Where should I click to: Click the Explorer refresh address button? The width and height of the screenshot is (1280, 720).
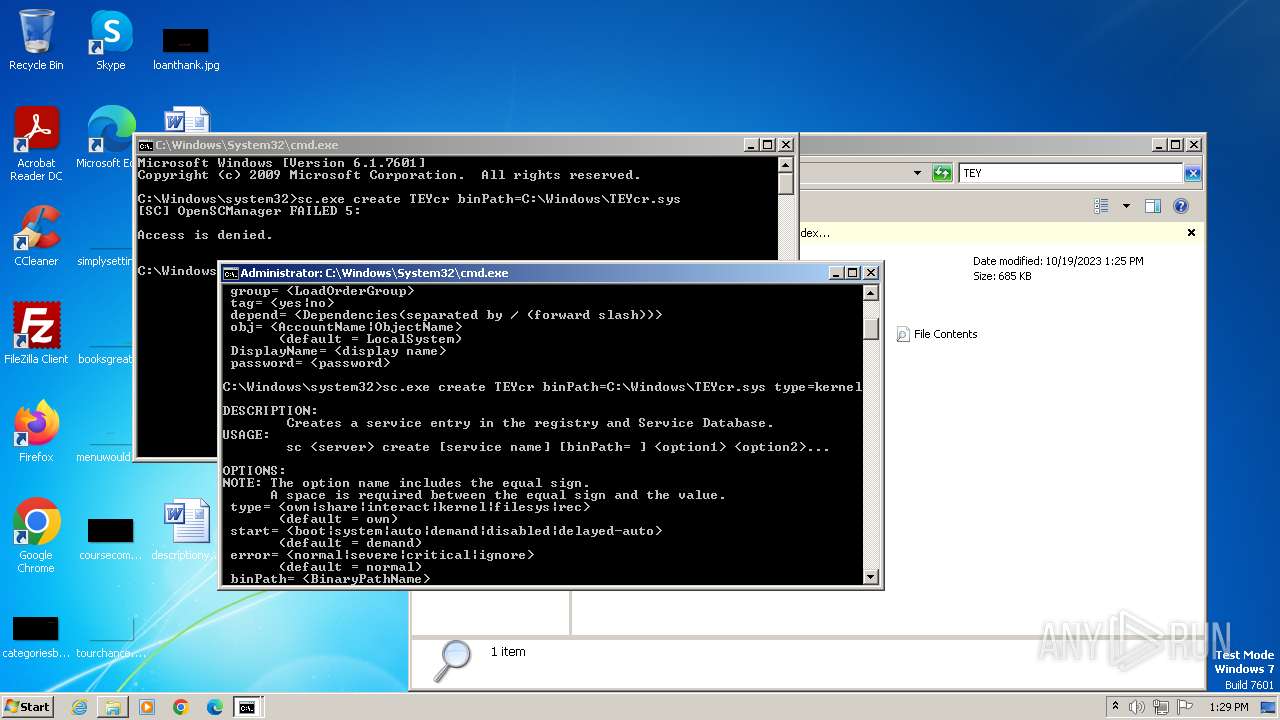[x=941, y=173]
